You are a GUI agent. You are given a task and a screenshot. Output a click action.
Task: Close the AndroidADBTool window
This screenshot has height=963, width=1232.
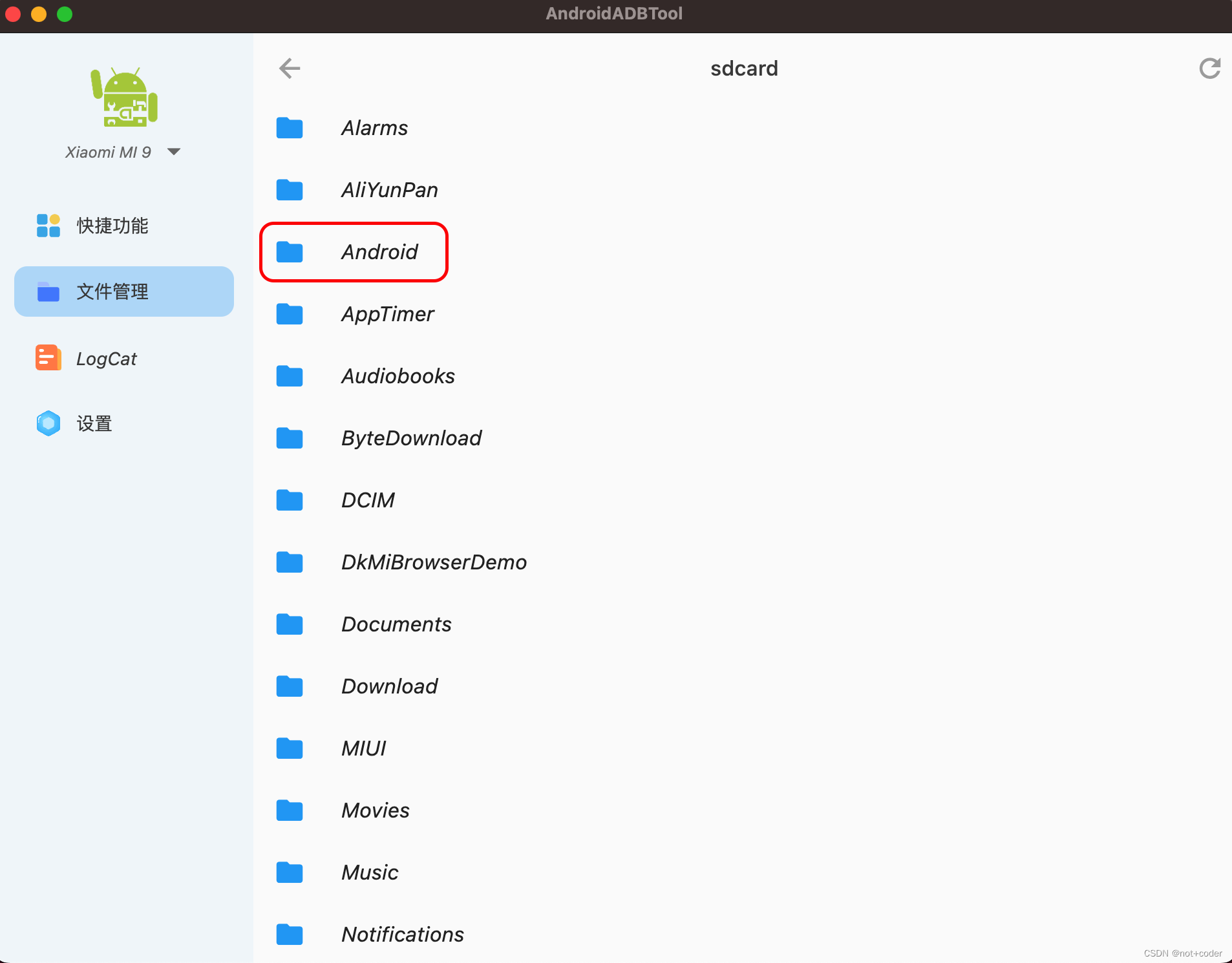(x=13, y=14)
